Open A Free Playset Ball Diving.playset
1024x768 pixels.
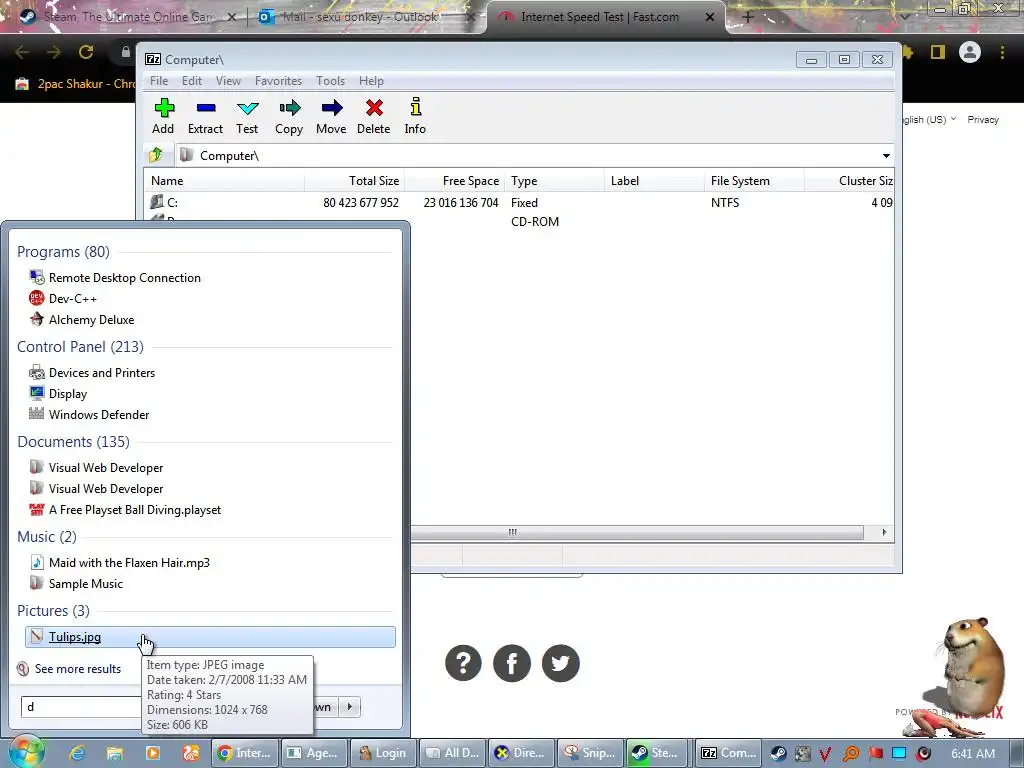pos(125,509)
